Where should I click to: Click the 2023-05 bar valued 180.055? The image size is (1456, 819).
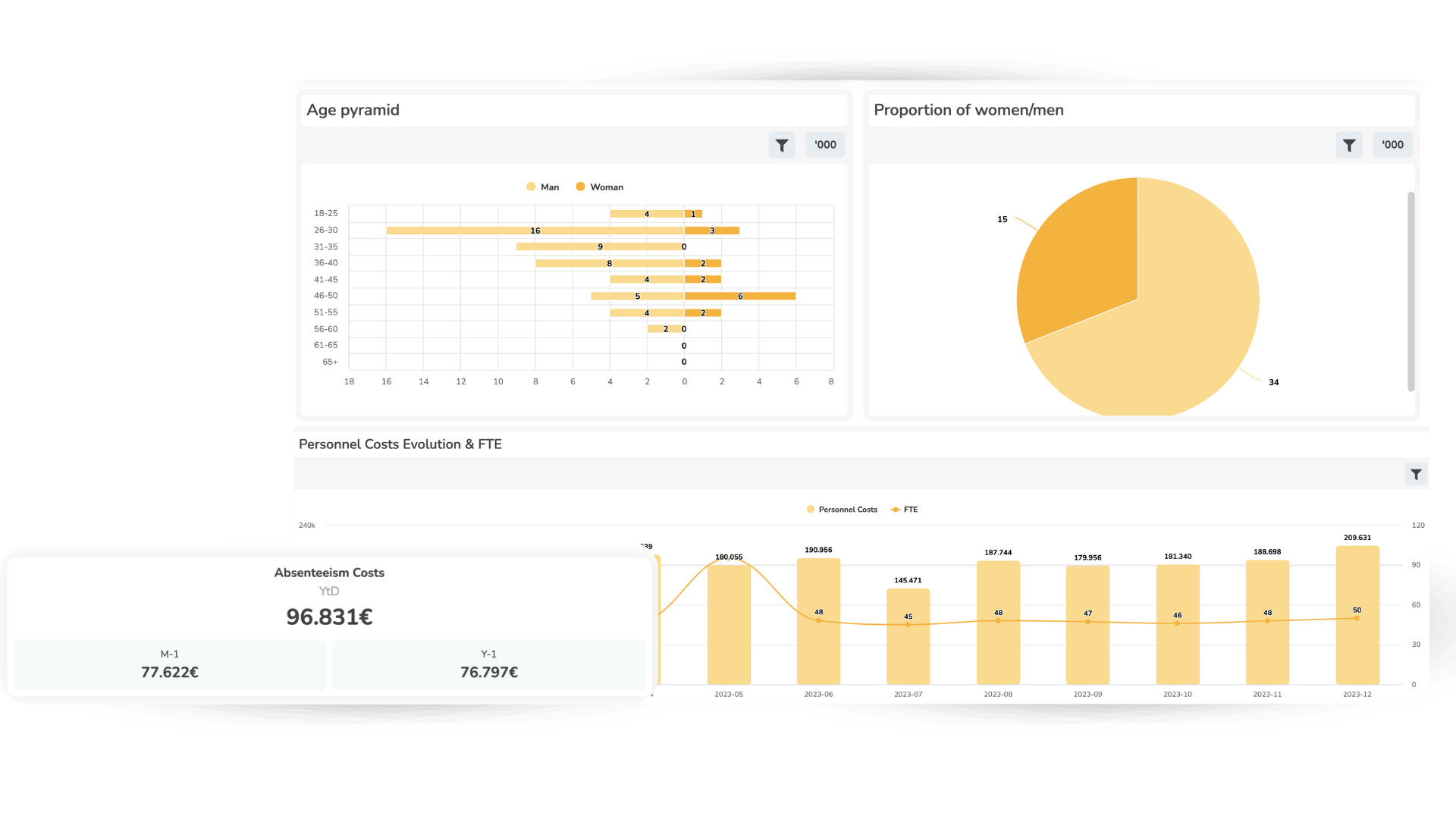tap(729, 625)
